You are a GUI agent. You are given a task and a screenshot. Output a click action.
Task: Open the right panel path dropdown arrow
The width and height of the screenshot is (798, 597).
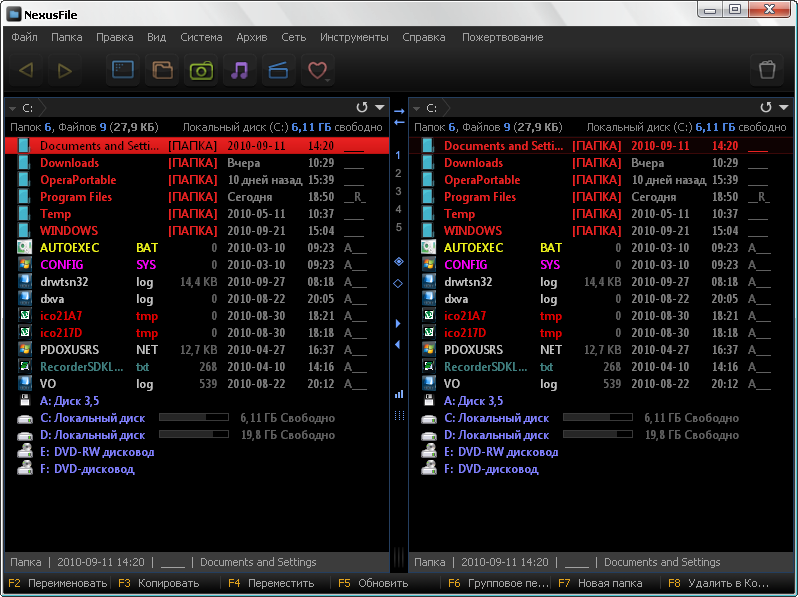coord(784,107)
